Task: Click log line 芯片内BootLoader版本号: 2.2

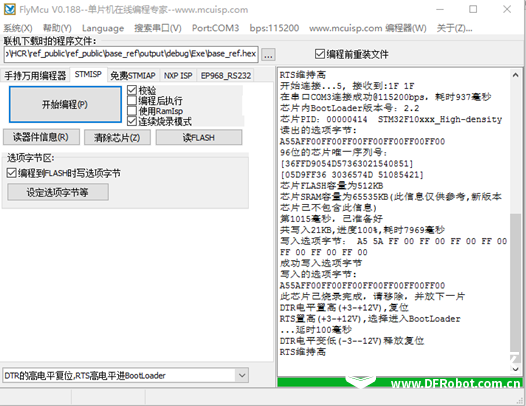Action: click(x=350, y=108)
